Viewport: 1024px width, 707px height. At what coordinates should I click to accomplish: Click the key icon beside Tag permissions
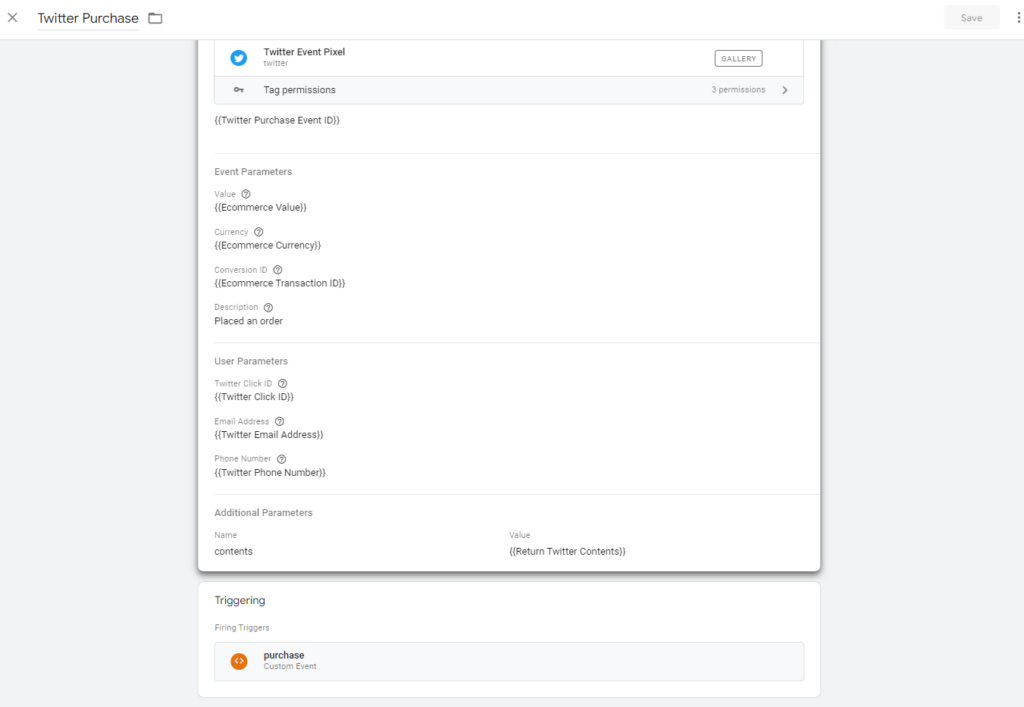[x=239, y=90]
